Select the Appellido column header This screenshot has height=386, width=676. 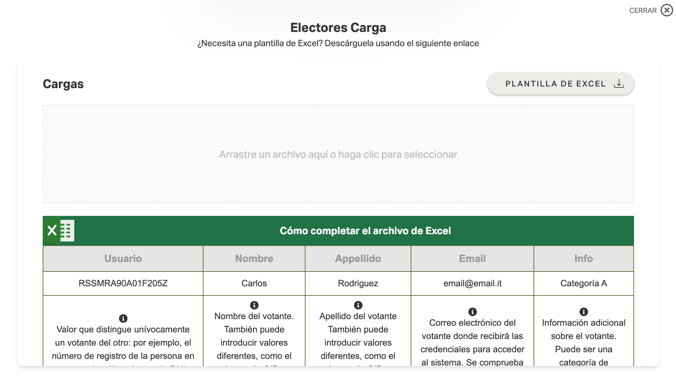[358, 258]
